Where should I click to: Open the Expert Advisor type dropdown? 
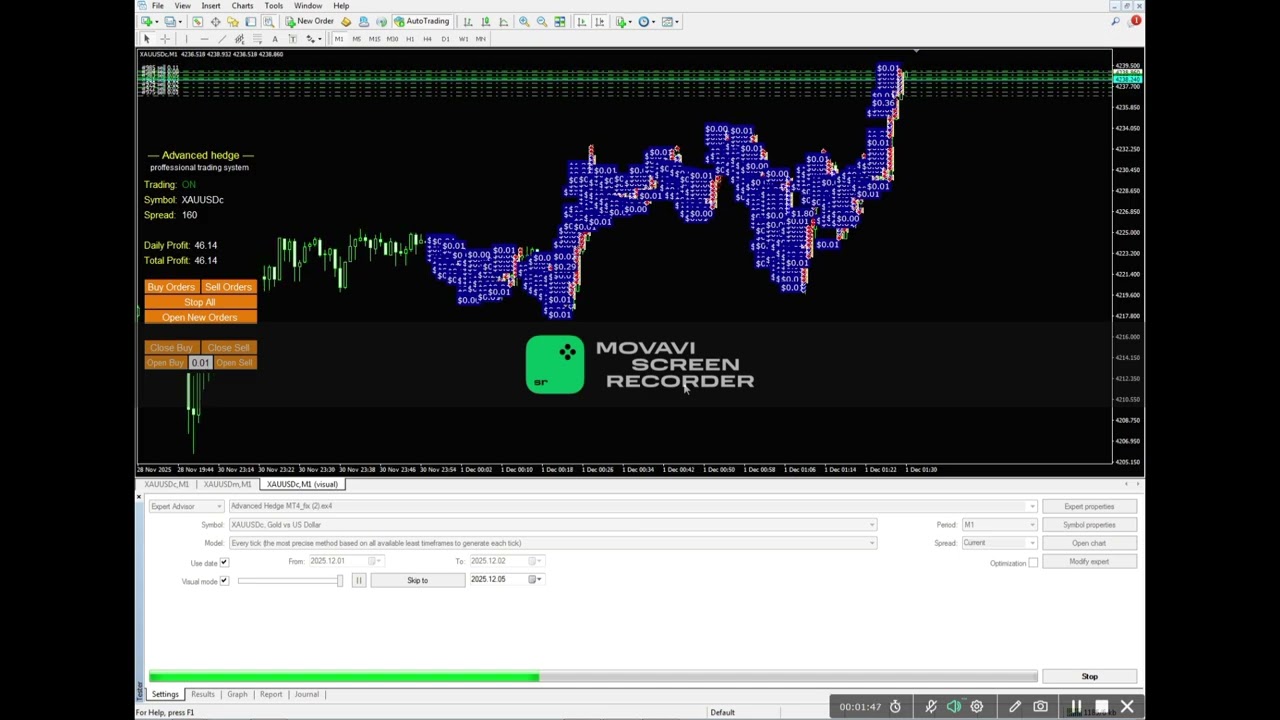click(x=186, y=506)
